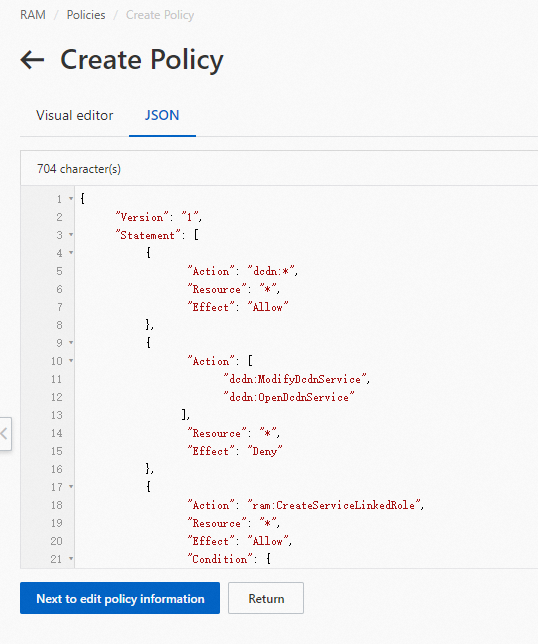
Task: Collapse the Condition fold at line 21
Action: [x=71, y=559]
